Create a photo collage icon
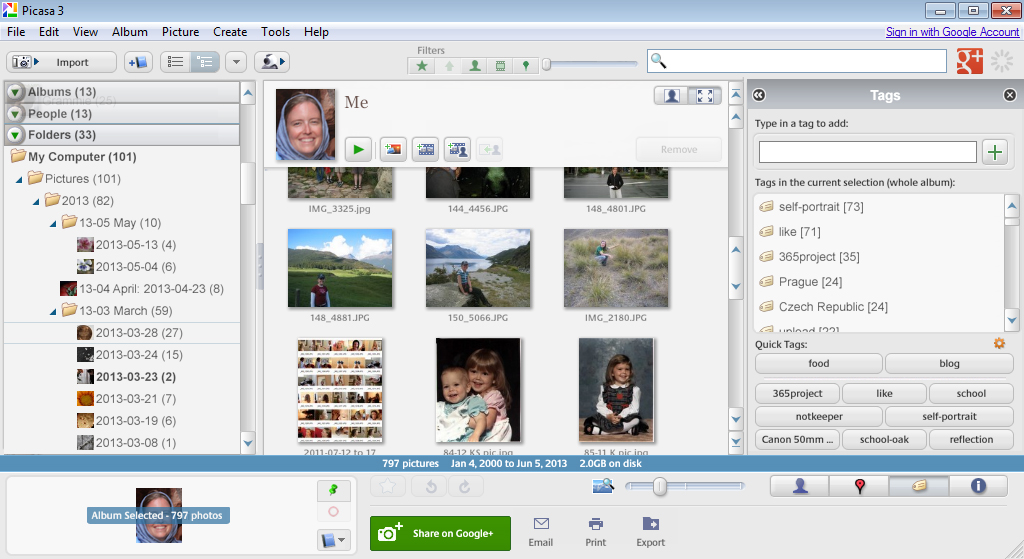This screenshot has height=559, width=1024. tap(392, 150)
